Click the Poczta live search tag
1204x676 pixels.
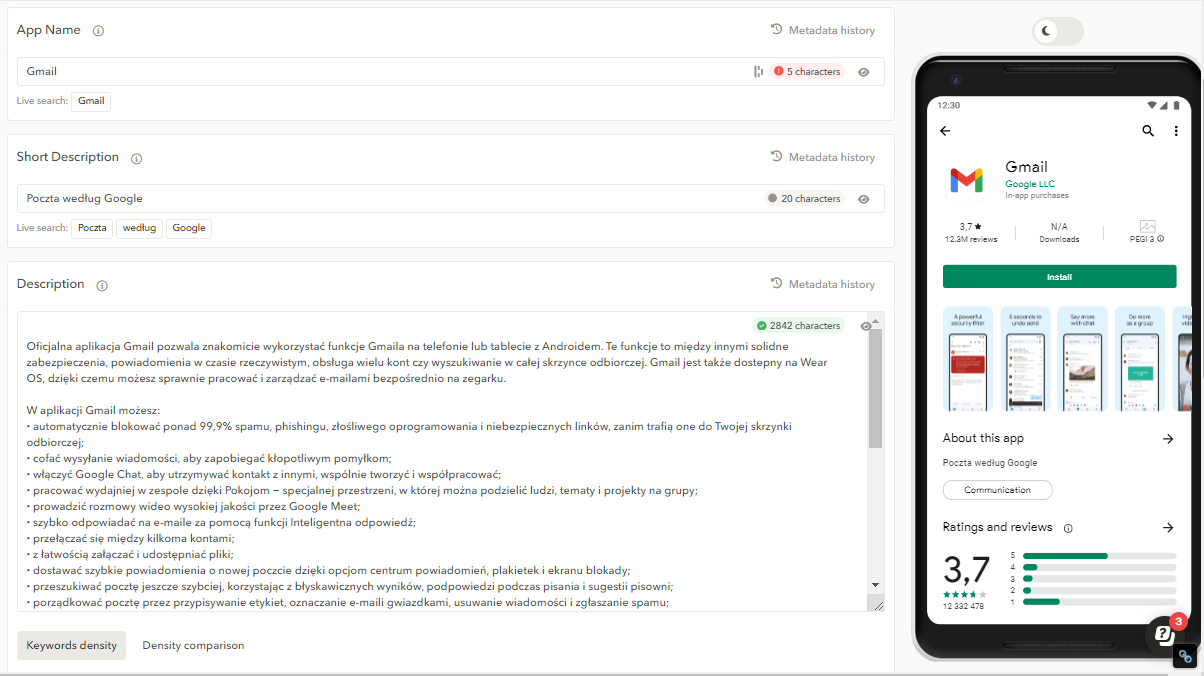92,228
